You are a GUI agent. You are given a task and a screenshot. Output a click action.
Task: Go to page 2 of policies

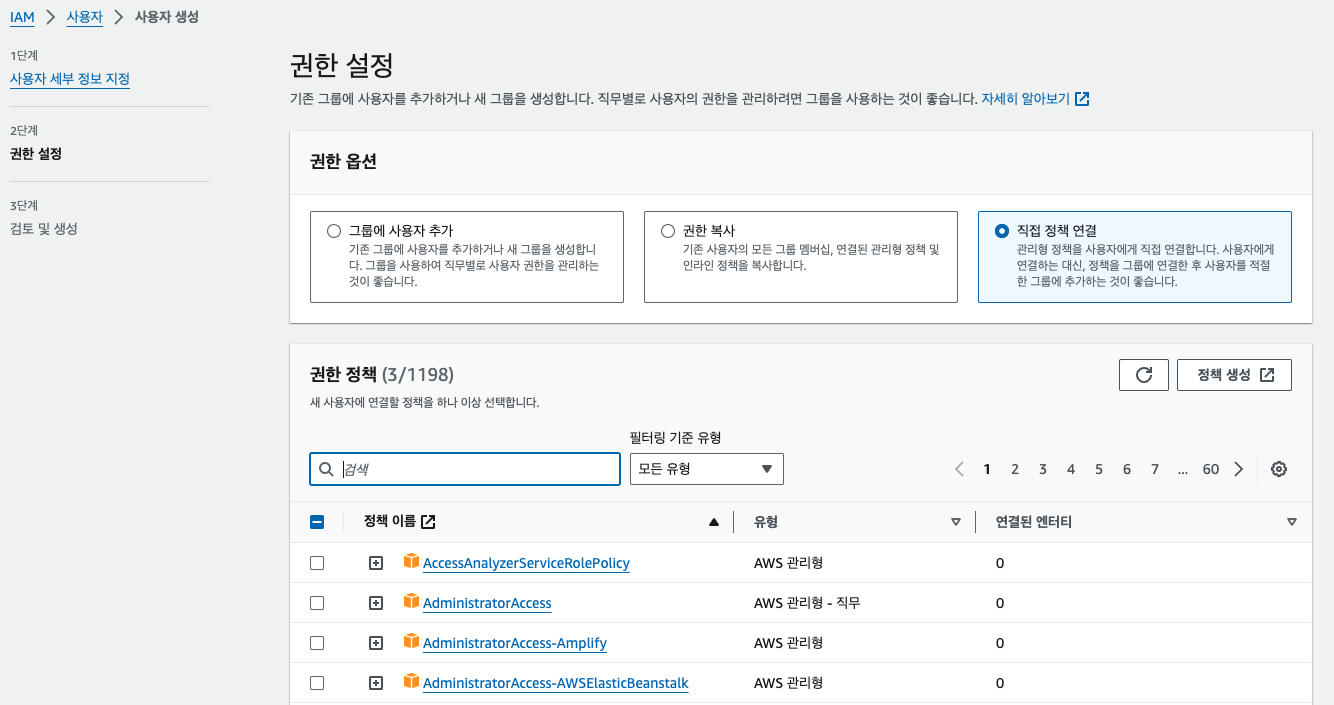click(1015, 469)
